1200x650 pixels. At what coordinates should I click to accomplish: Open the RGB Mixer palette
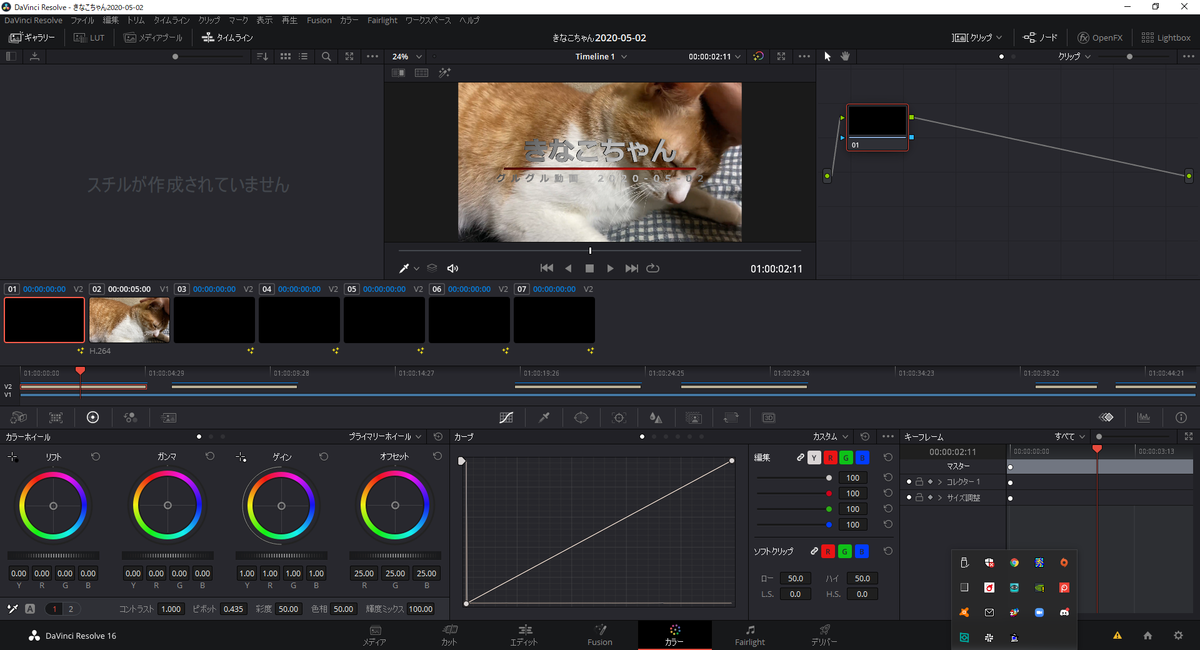click(x=130, y=417)
